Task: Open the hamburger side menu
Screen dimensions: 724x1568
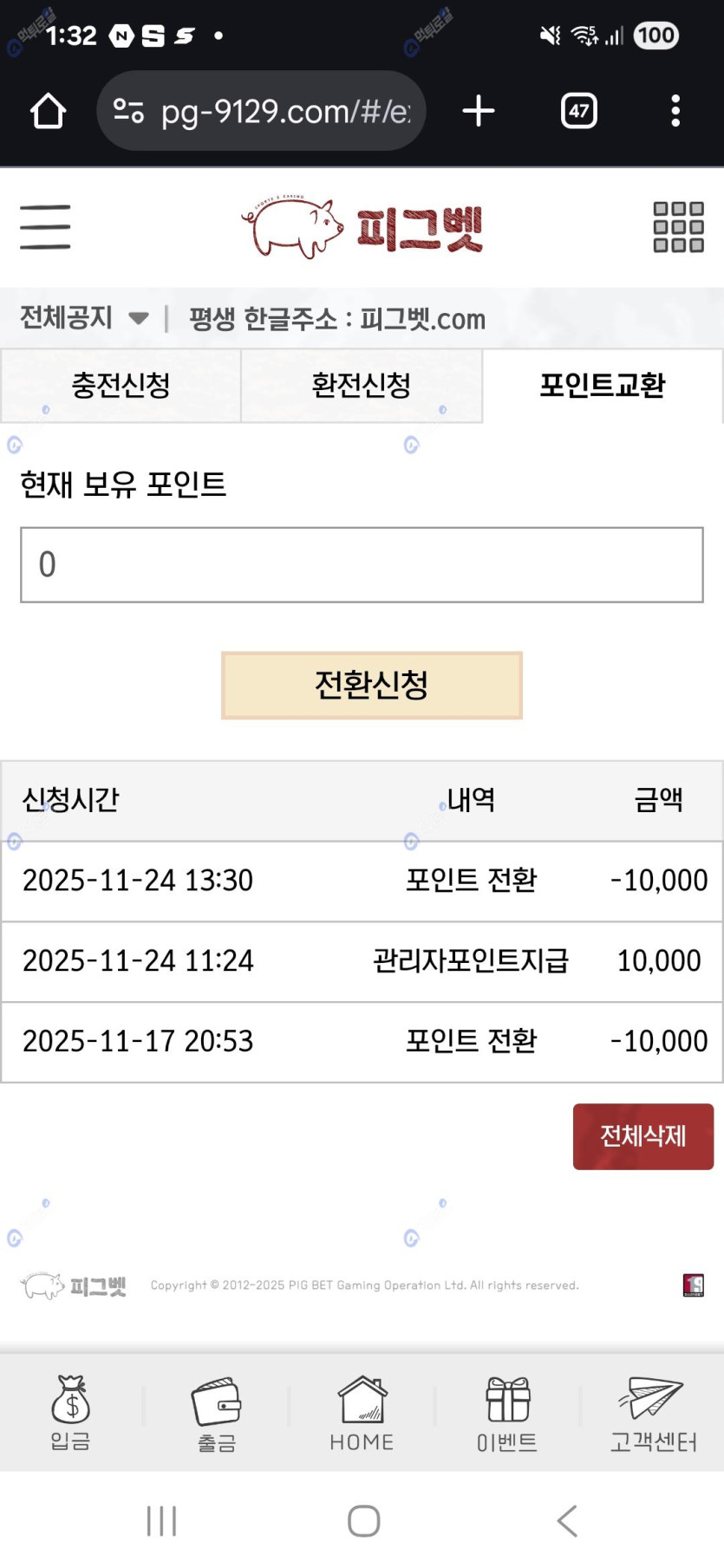Action: pyautogui.click(x=45, y=227)
